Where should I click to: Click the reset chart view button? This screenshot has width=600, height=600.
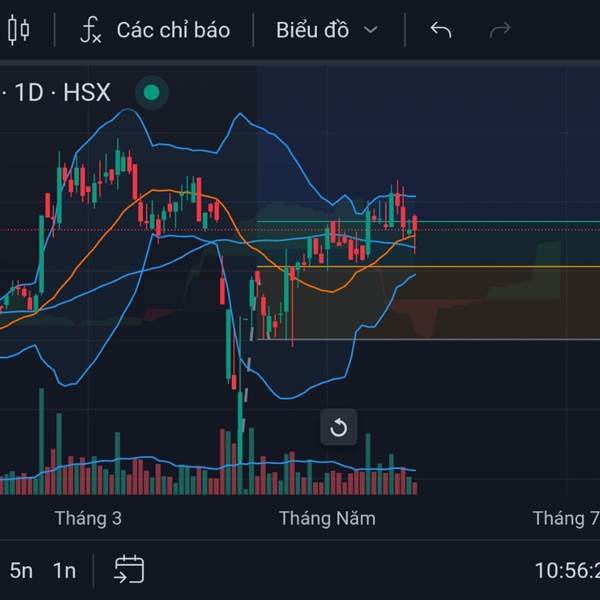(339, 427)
